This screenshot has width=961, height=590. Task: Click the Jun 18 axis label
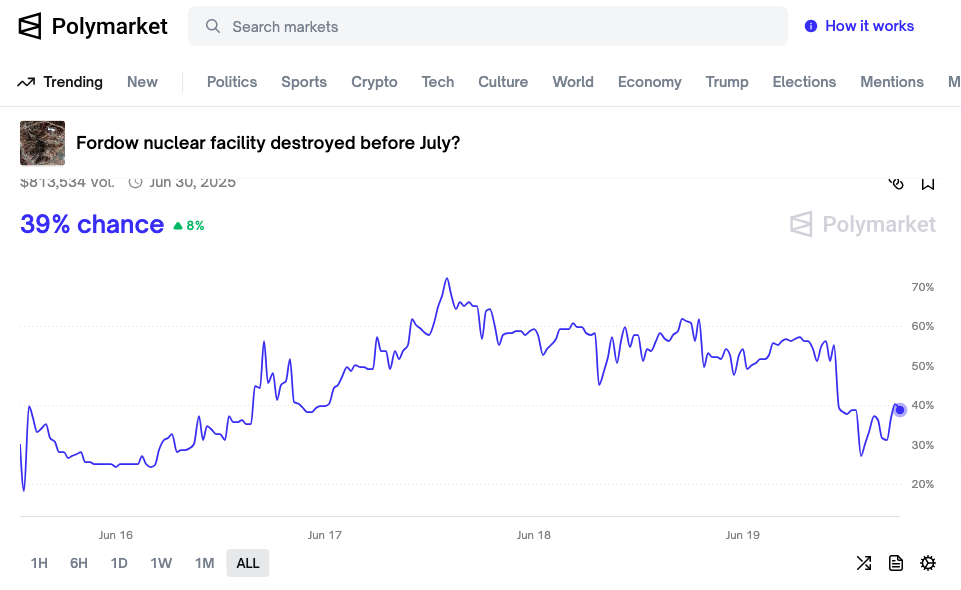534,535
